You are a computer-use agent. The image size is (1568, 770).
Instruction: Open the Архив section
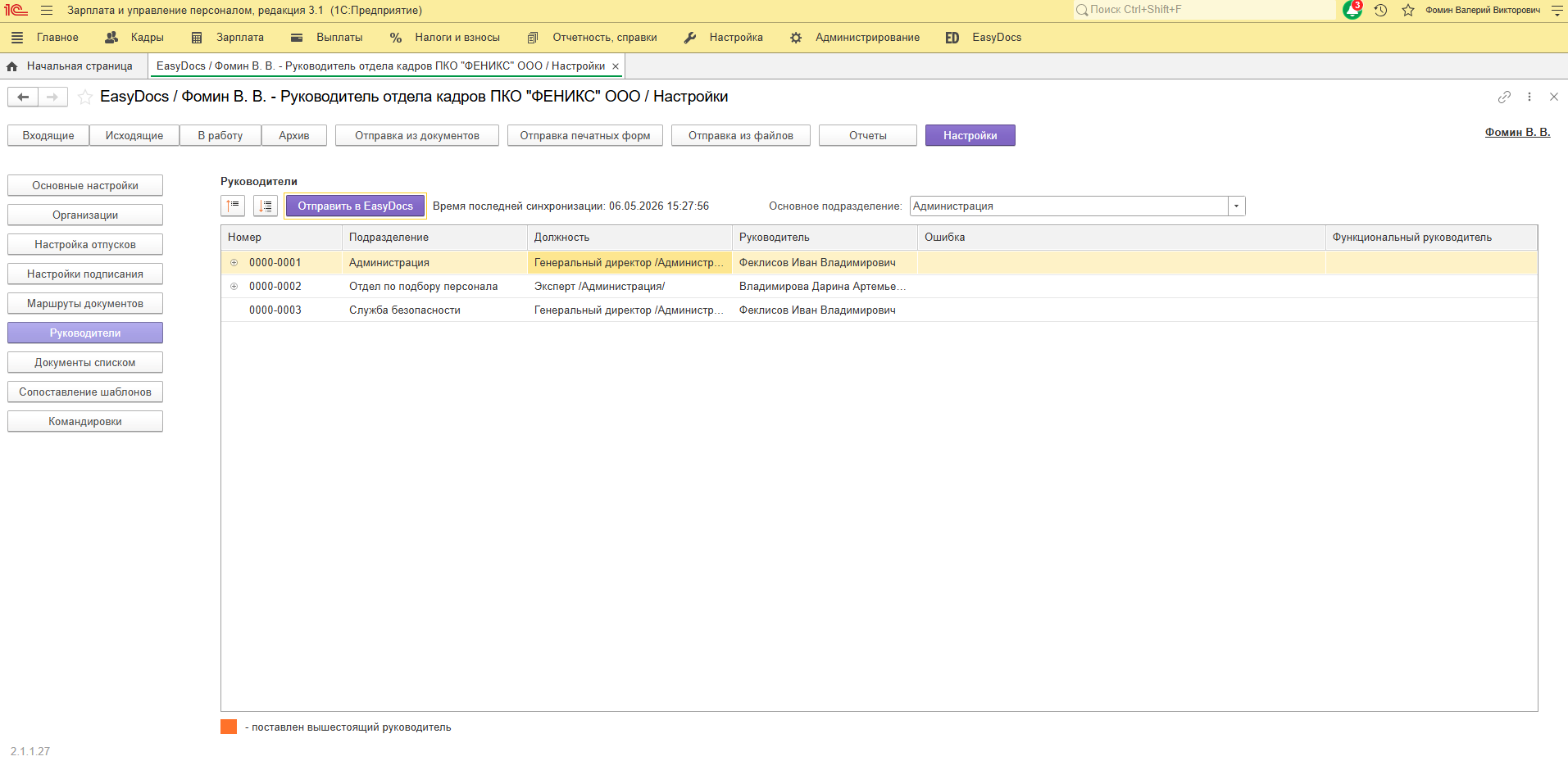click(x=294, y=136)
